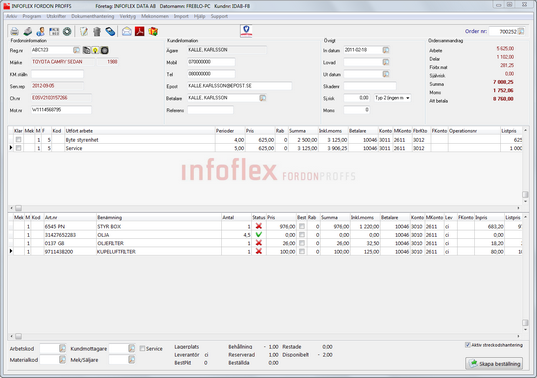Open the Program menu
The image size is (537, 378).
point(32,16)
